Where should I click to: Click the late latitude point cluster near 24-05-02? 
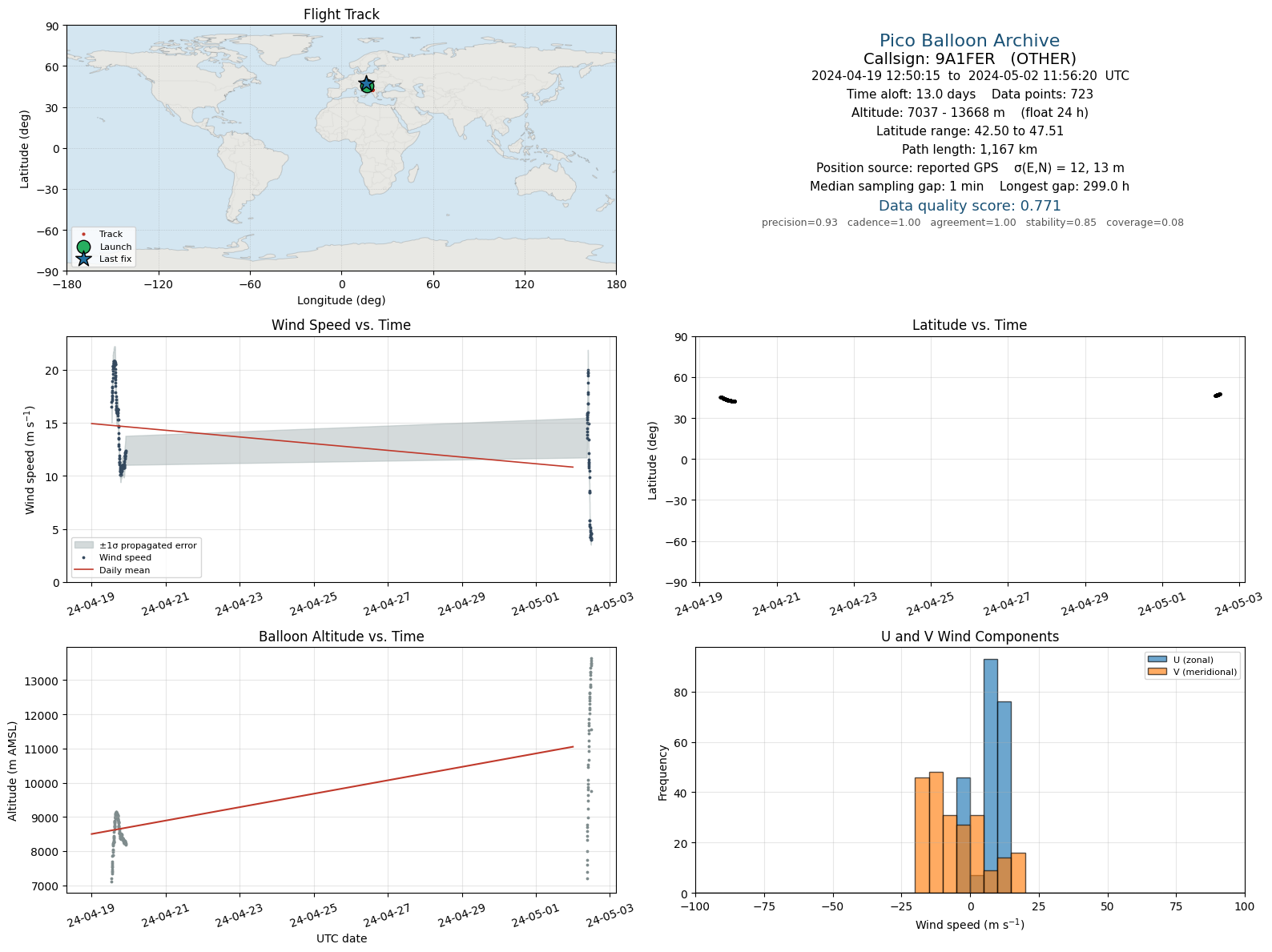1218,395
